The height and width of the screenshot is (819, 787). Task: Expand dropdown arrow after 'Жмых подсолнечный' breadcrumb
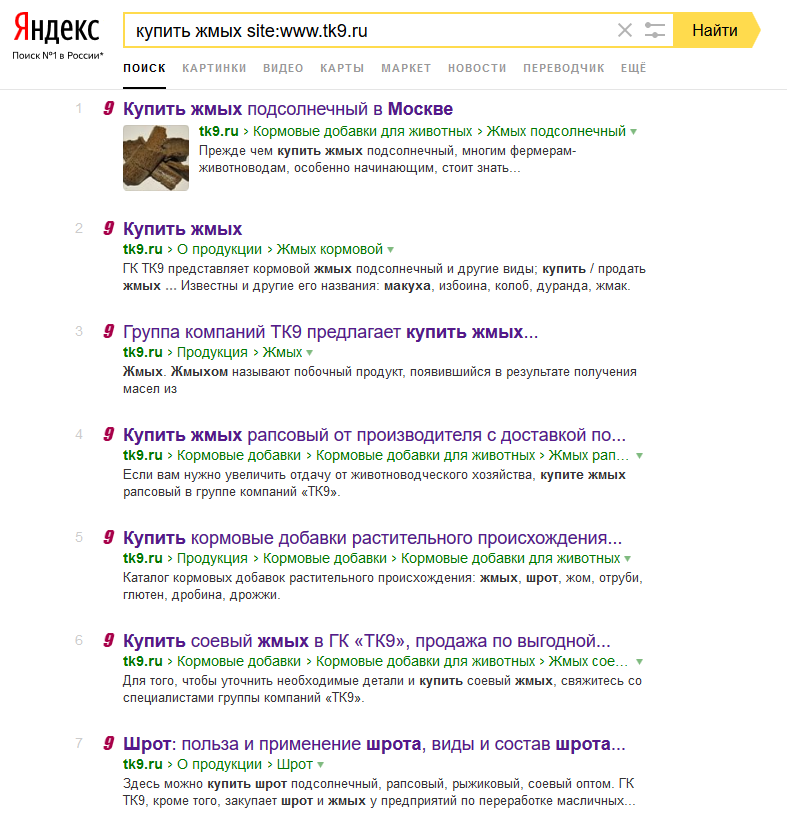[x=633, y=132]
